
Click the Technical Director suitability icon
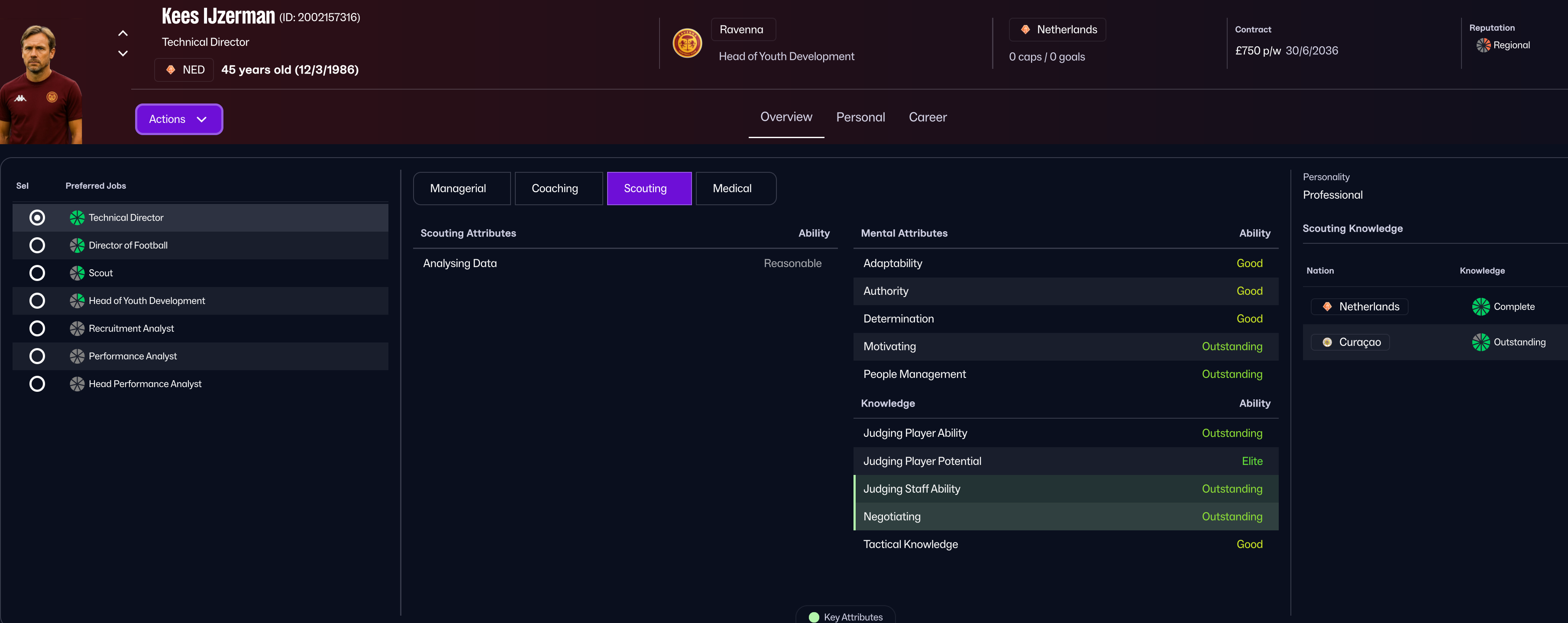click(78, 218)
